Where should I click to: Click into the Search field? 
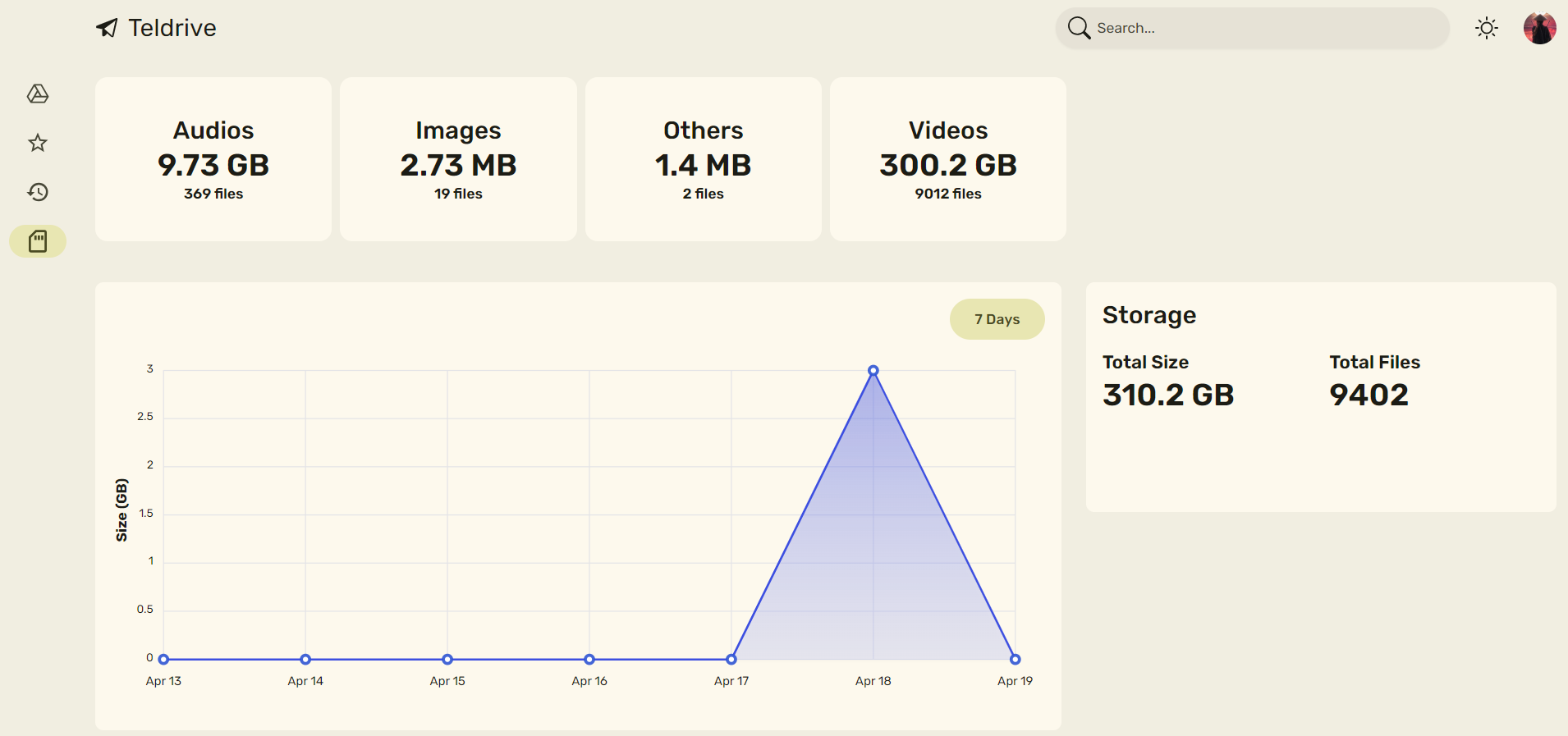pos(1264,29)
